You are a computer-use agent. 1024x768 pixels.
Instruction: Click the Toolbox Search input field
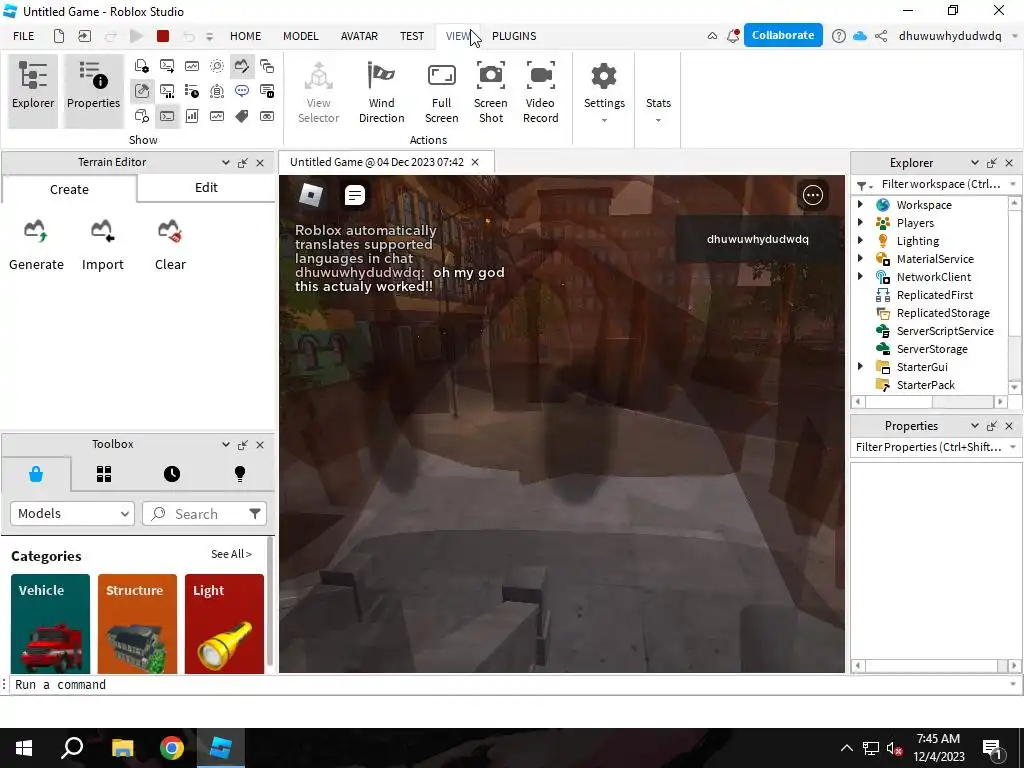[x=202, y=513]
